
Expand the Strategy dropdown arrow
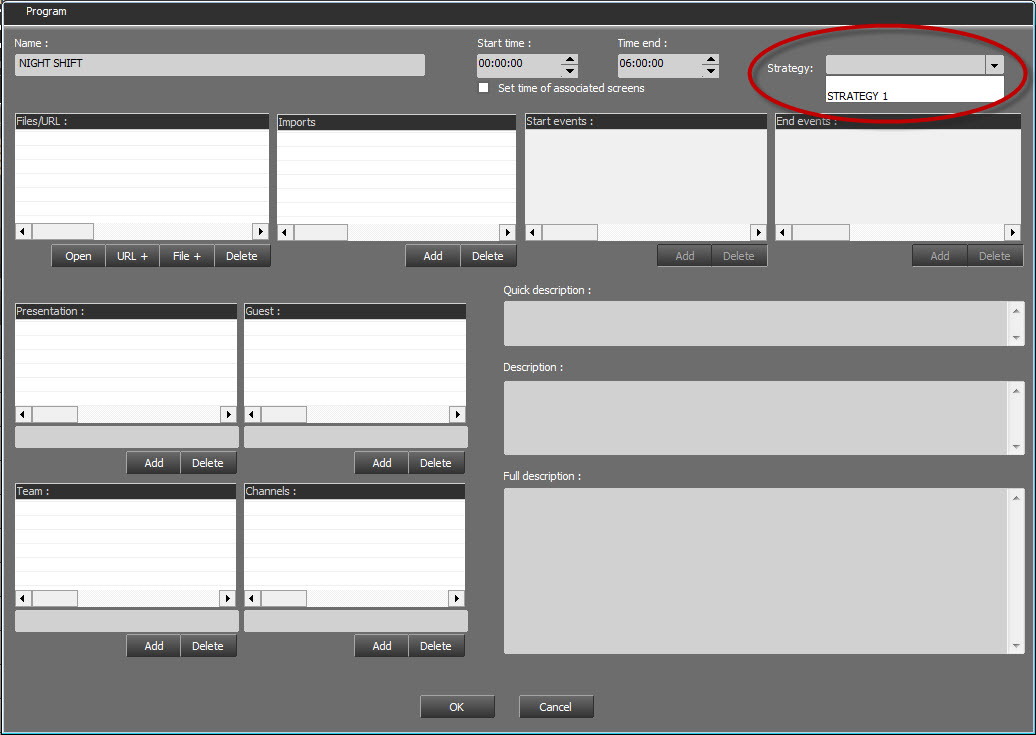(994, 65)
